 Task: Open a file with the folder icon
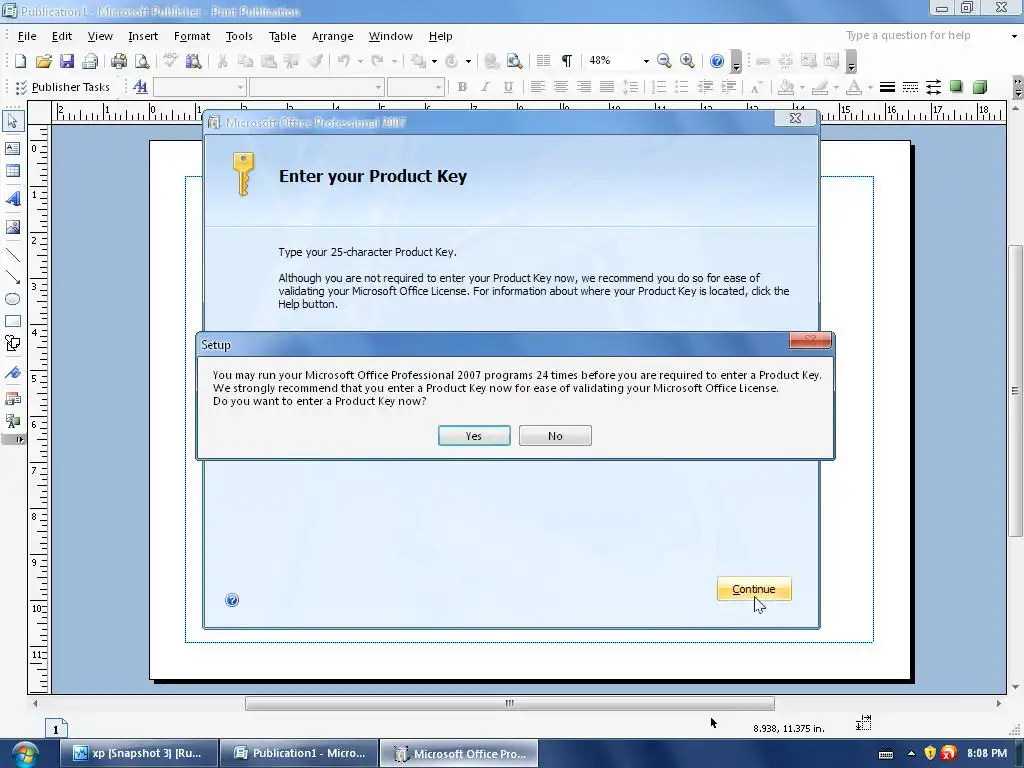44,61
